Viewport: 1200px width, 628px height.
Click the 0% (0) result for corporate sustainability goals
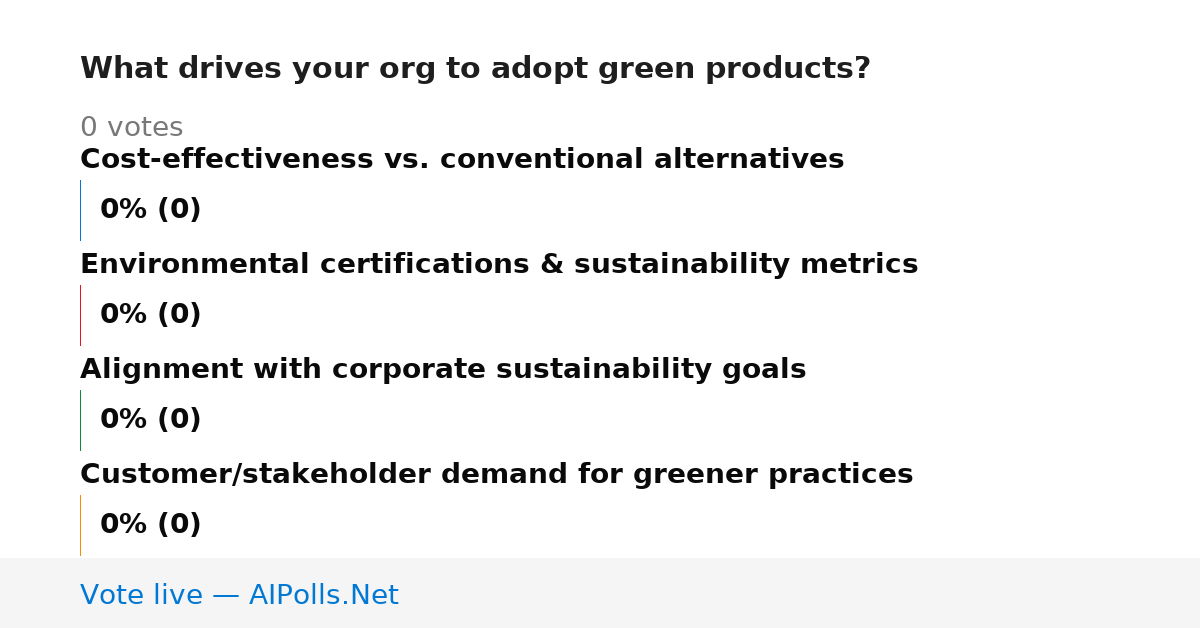(151, 420)
